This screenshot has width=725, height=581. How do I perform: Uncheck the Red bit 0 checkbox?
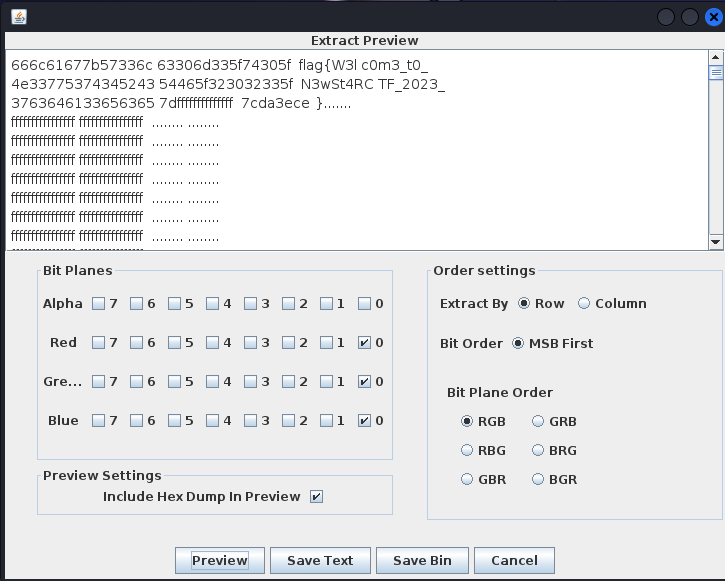pos(365,343)
